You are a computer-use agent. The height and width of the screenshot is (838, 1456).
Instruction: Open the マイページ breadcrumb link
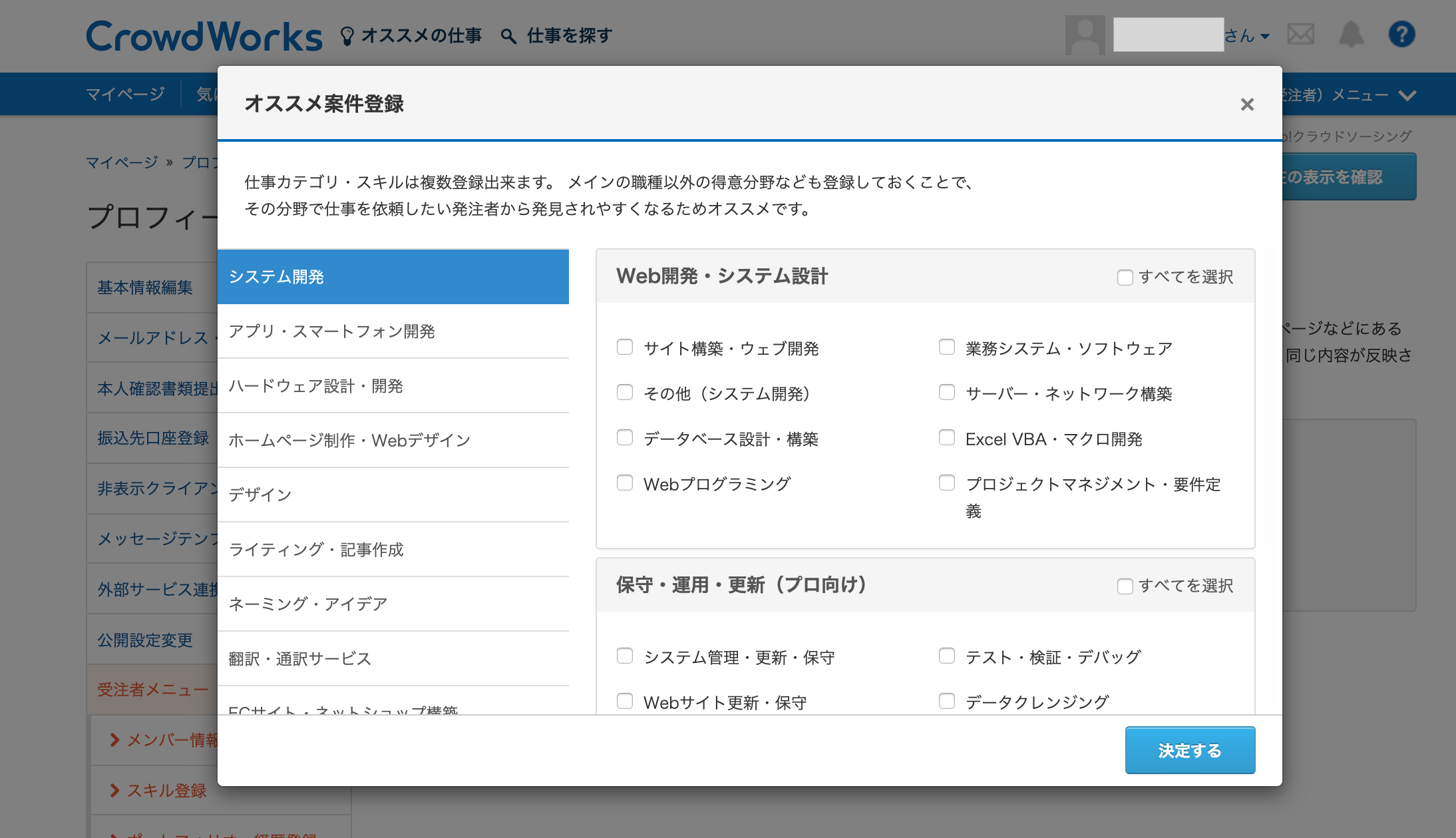[122, 162]
